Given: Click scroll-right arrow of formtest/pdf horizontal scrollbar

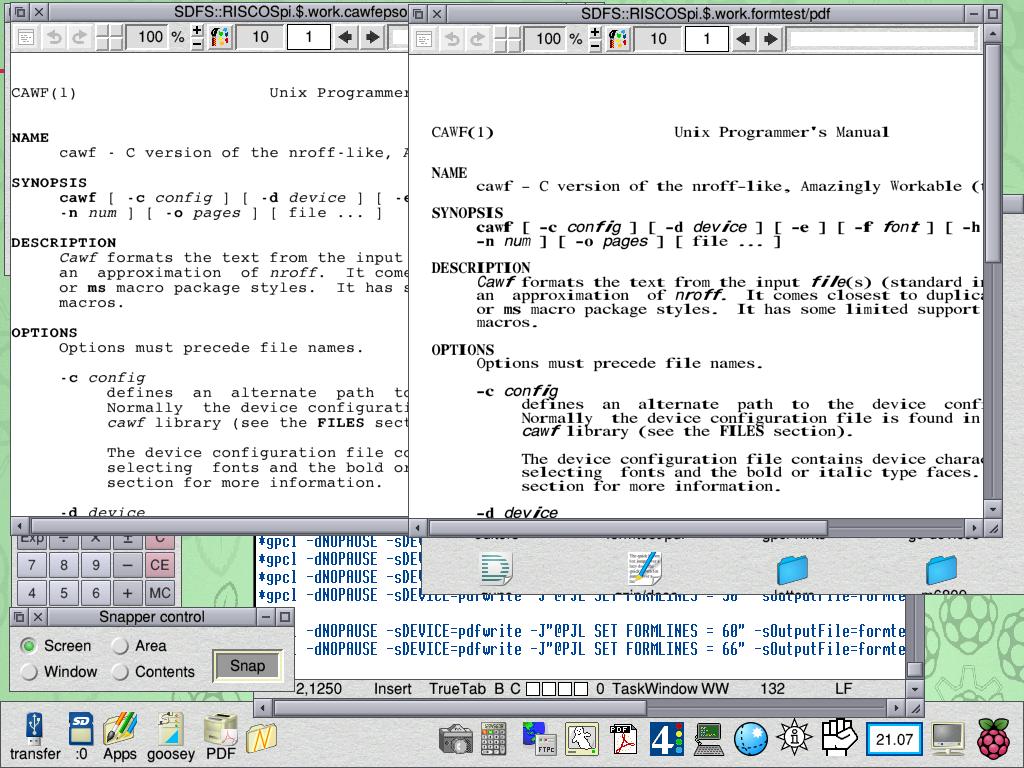Looking at the screenshot, I should (x=974, y=528).
